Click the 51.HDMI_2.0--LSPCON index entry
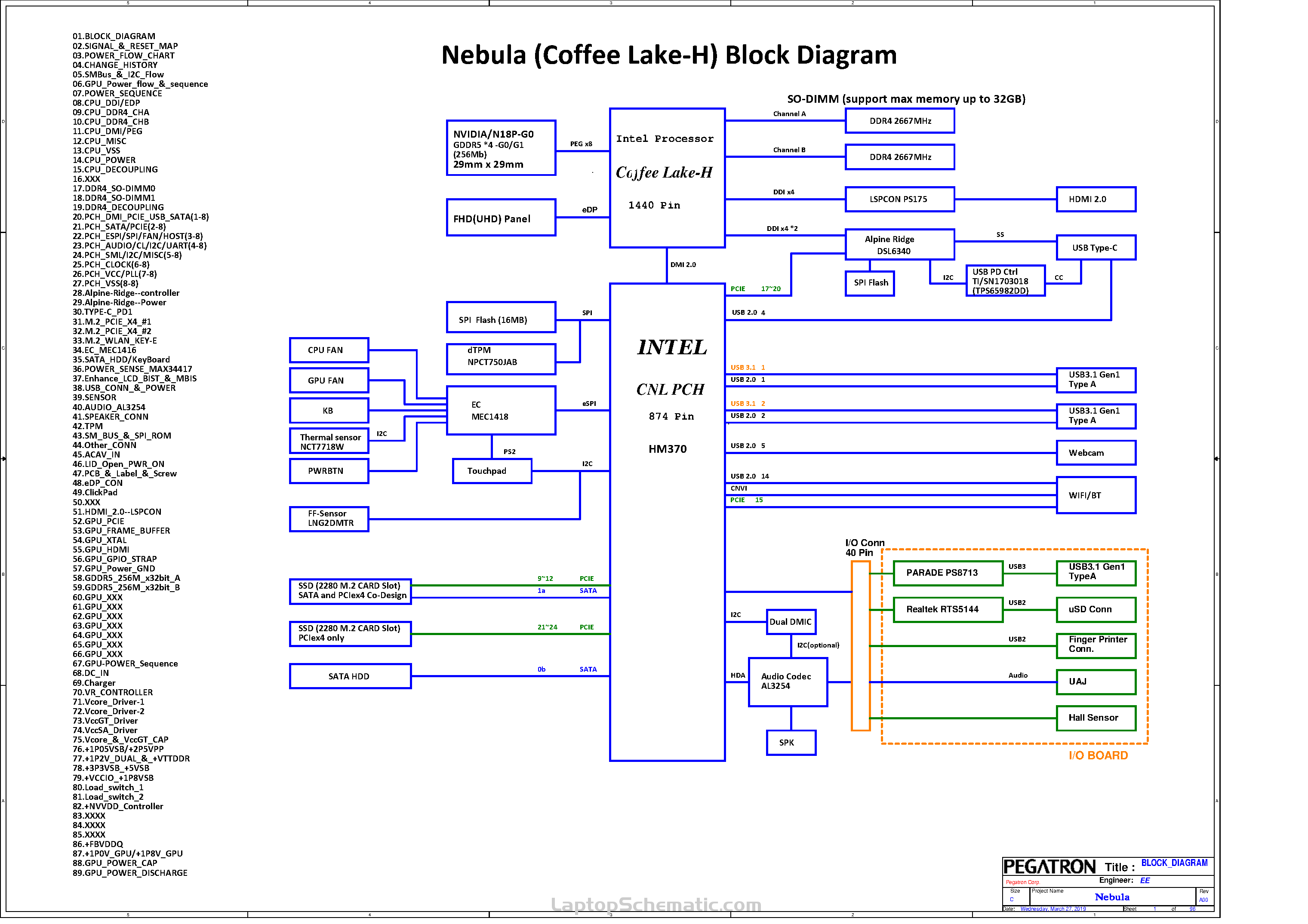The height and width of the screenshot is (924, 1308). (x=117, y=513)
